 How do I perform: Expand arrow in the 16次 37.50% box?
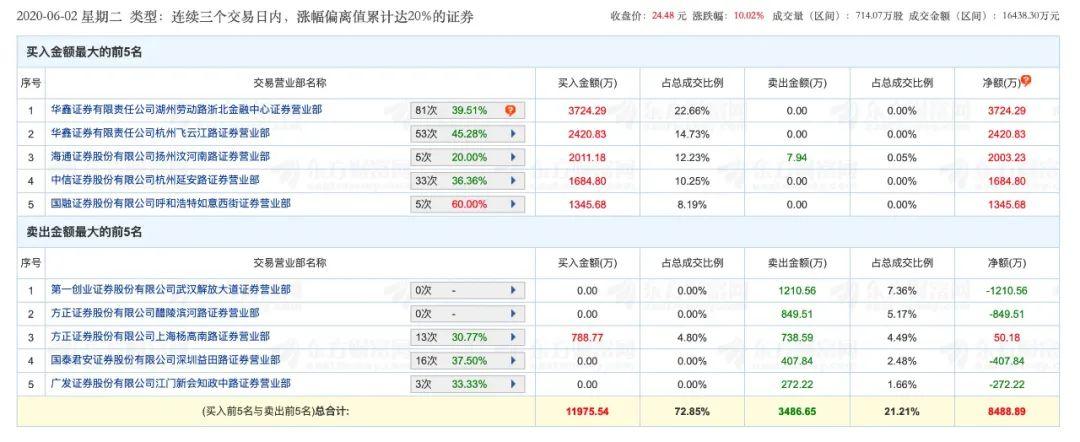[x=513, y=361]
